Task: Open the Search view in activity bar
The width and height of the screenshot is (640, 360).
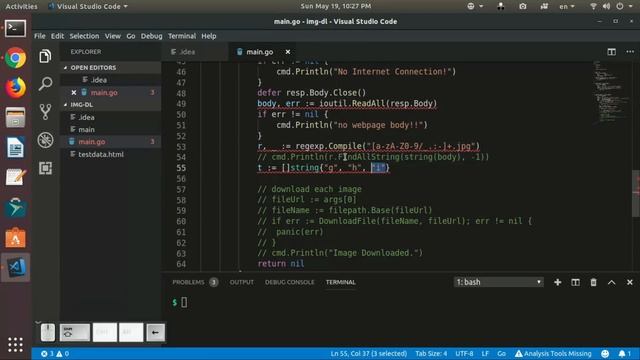Action: tap(45, 84)
